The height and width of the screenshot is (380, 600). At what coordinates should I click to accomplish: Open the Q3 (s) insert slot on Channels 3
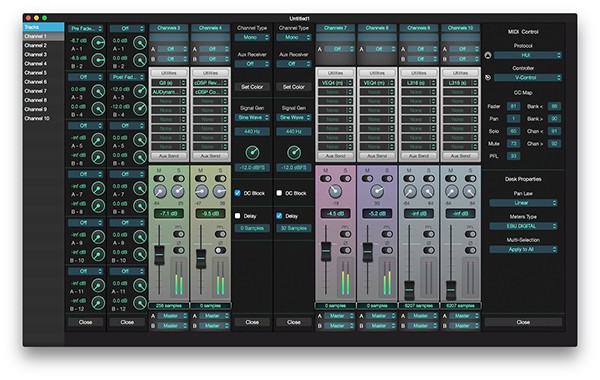(169, 83)
